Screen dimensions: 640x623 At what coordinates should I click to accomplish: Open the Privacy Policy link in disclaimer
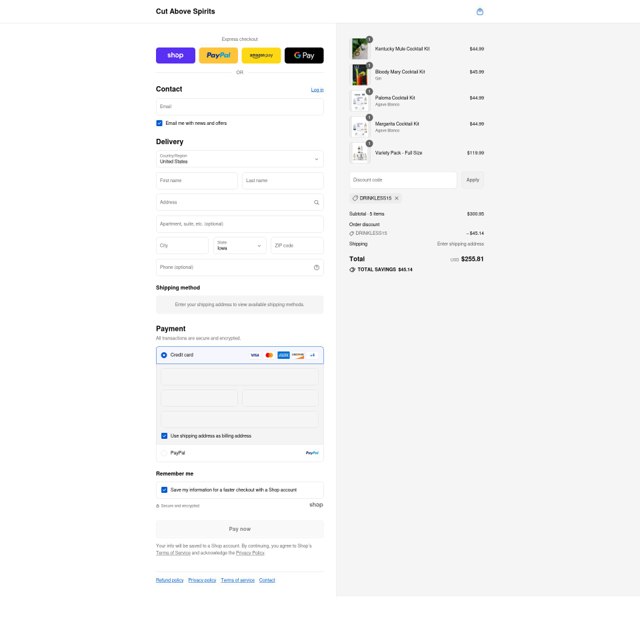point(250,553)
